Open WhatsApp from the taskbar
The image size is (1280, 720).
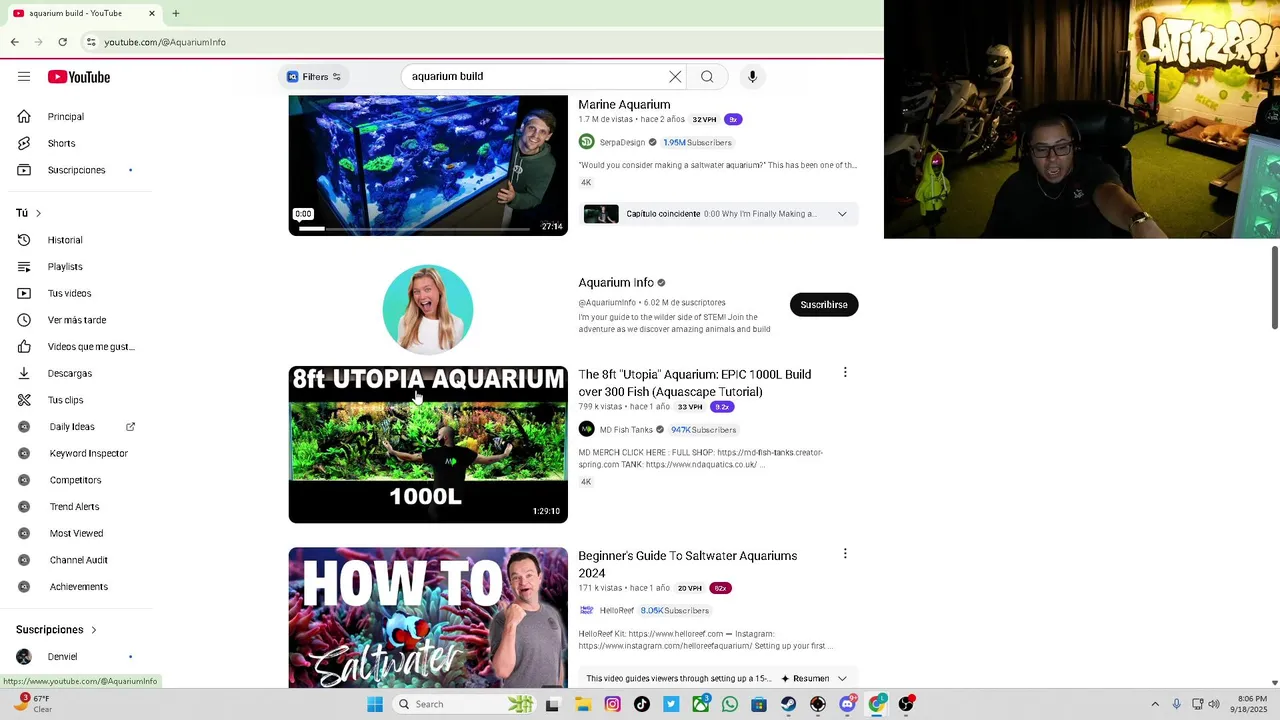[730, 704]
